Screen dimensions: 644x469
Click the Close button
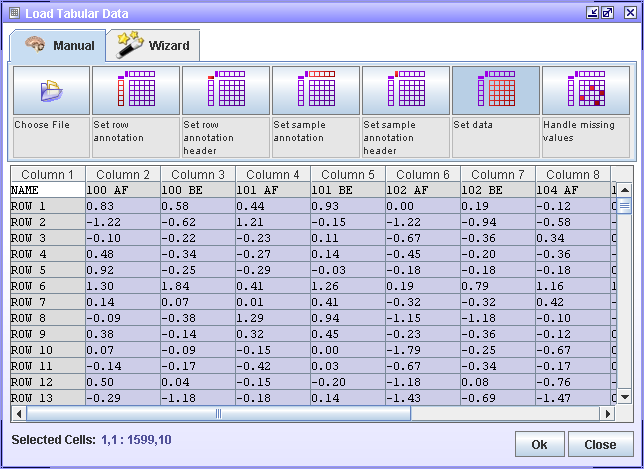(x=600, y=444)
